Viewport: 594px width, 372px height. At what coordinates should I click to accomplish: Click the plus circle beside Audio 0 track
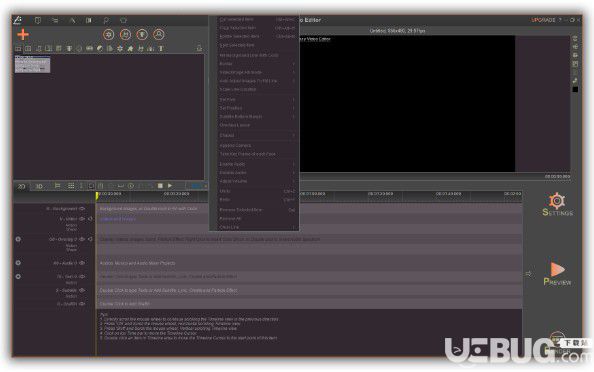pyautogui.click(x=18, y=263)
